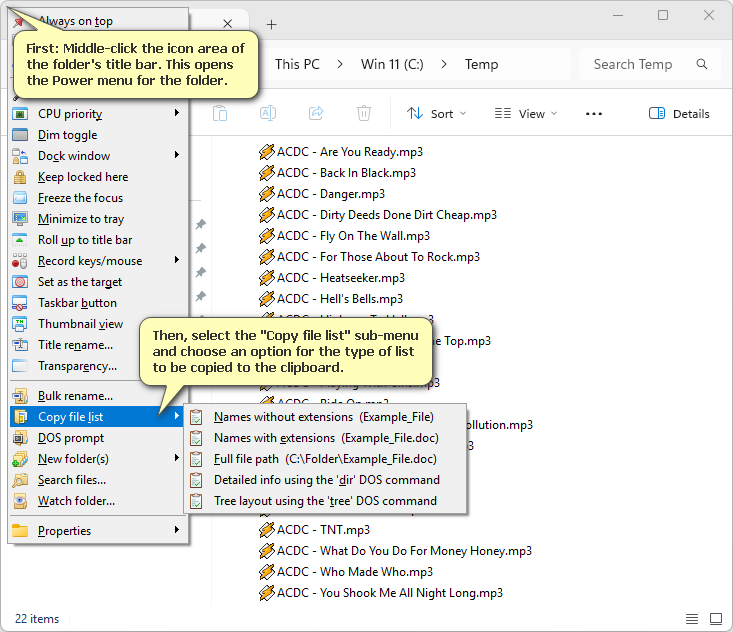This screenshot has width=733, height=632.
Task: Click the Minimize to tray icon
Action: click(x=19, y=219)
